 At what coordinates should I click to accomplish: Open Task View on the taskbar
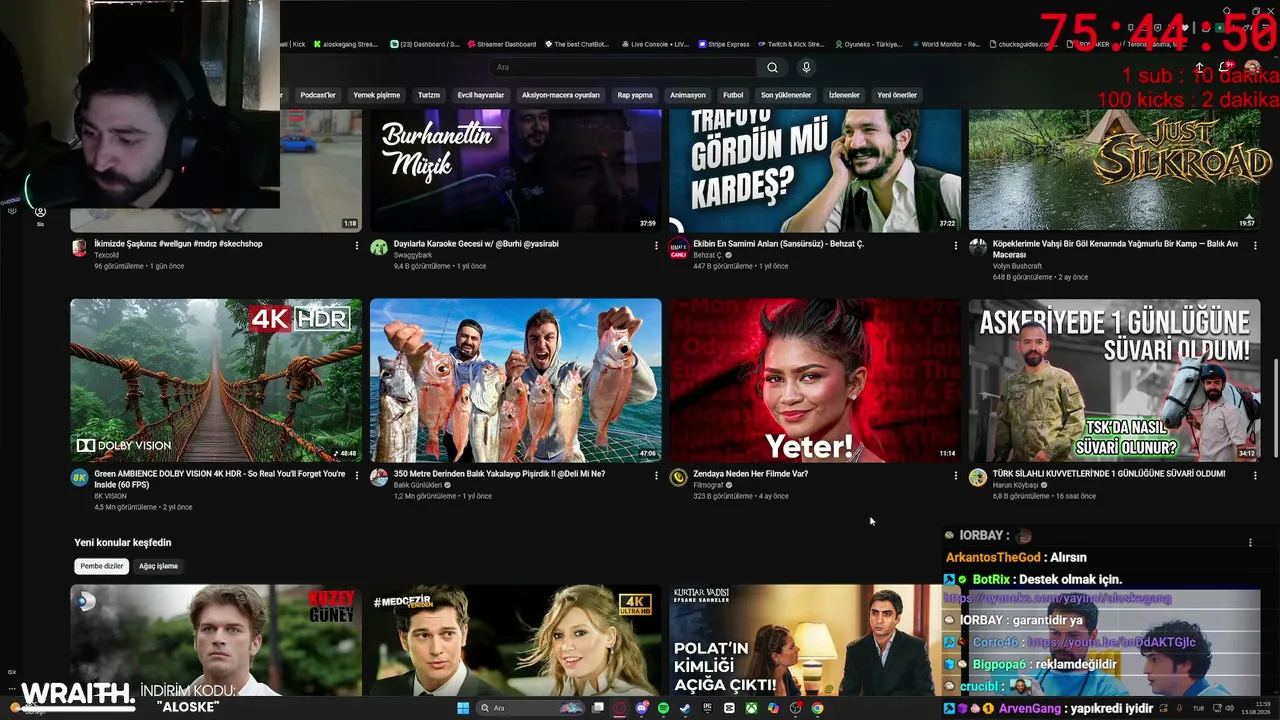tap(598, 708)
